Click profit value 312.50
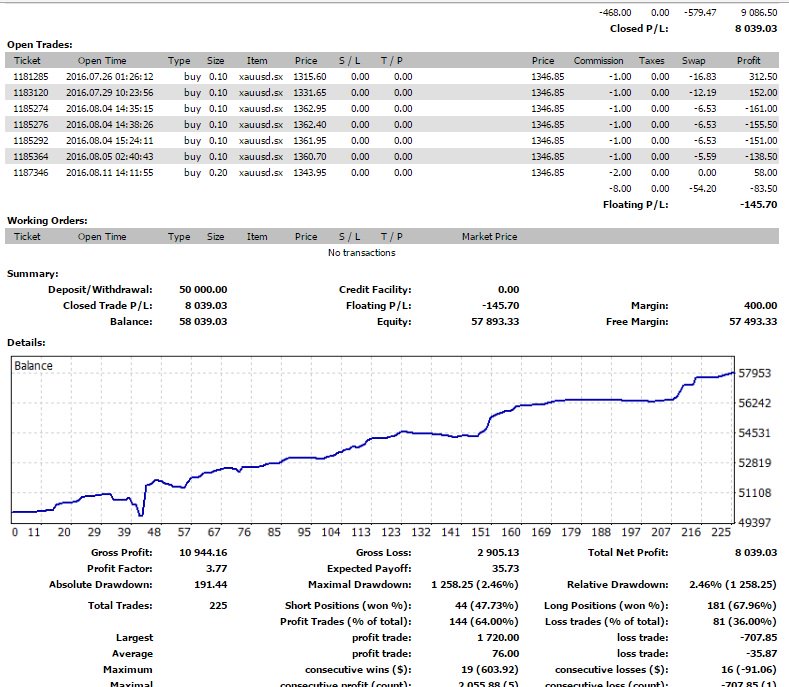This screenshot has height=687, width=789. pos(763,77)
